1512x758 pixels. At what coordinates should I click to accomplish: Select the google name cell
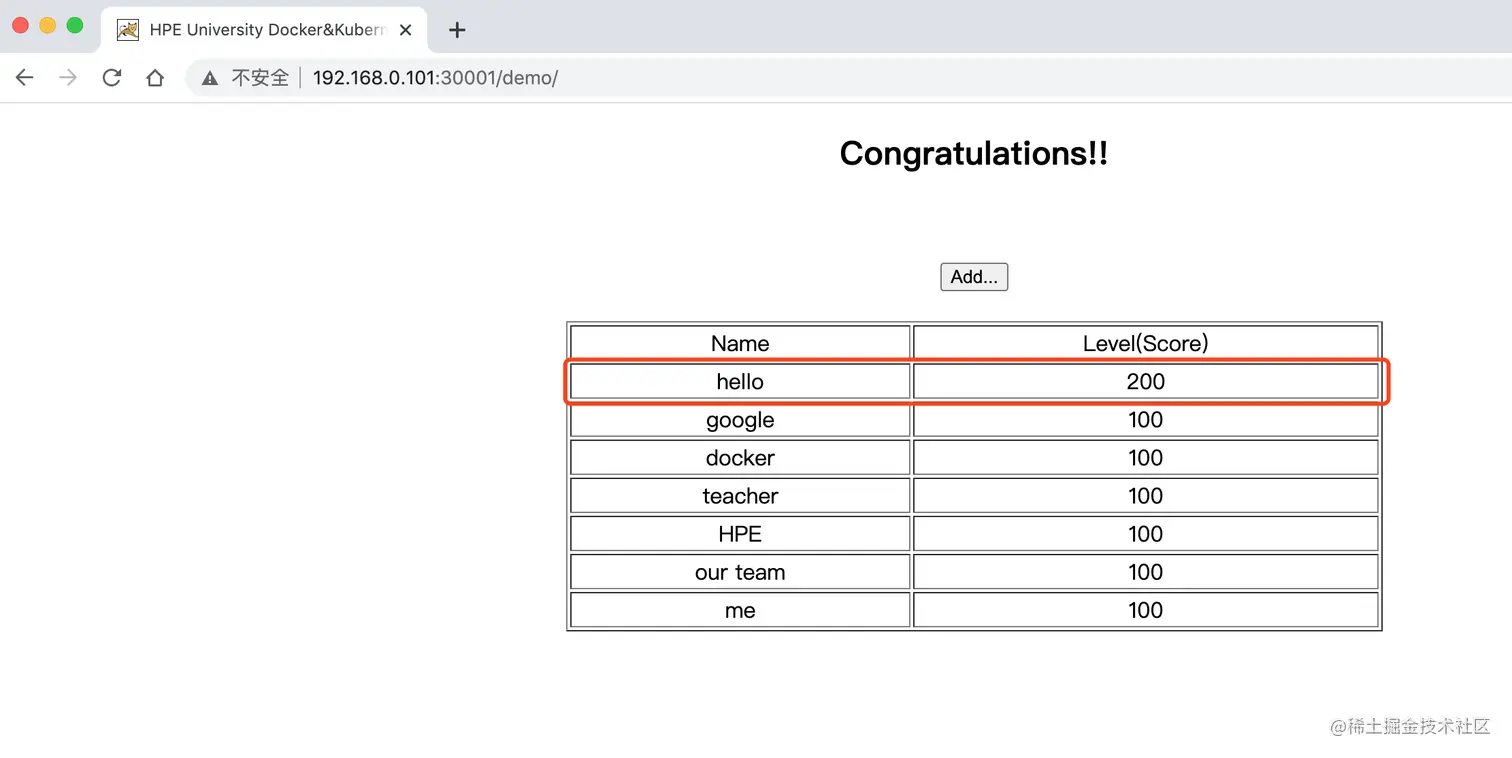tap(740, 419)
